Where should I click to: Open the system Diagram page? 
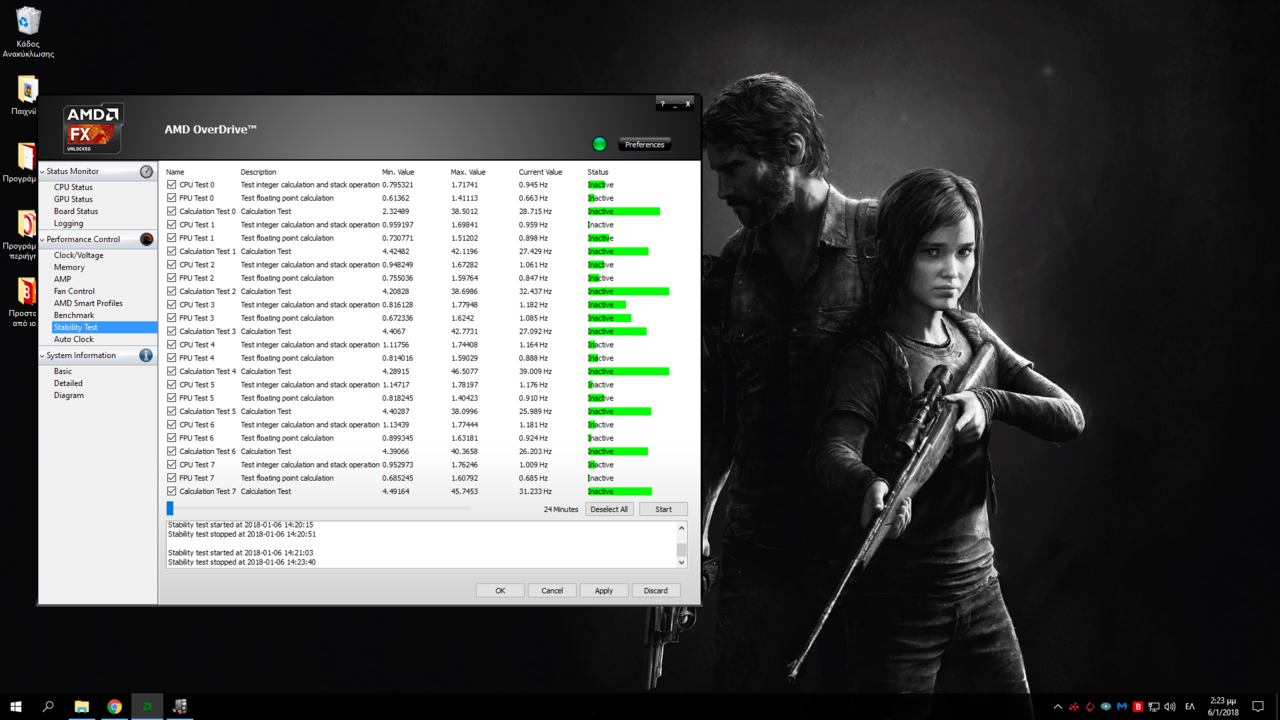(69, 395)
